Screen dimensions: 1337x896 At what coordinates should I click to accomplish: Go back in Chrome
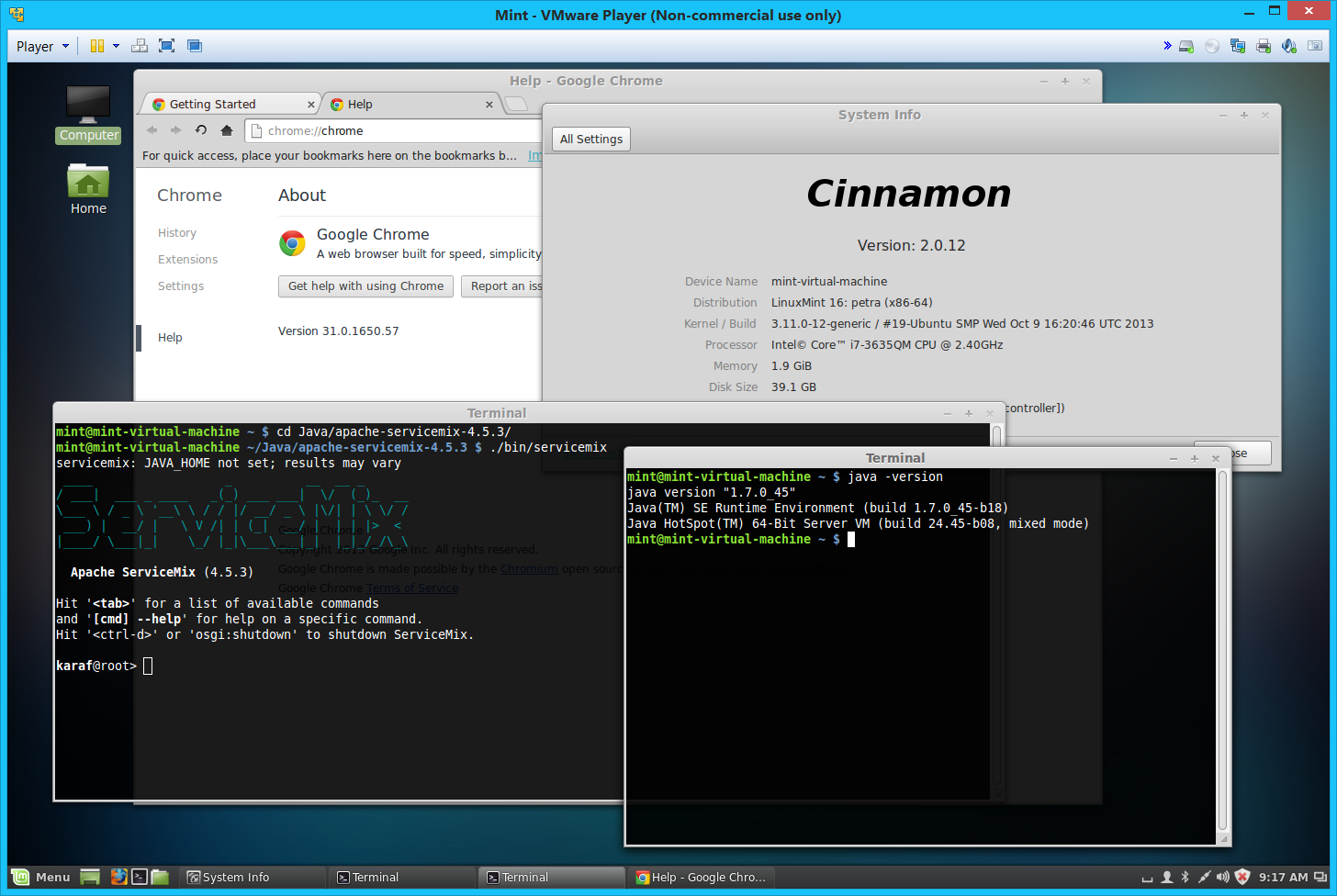tap(152, 130)
